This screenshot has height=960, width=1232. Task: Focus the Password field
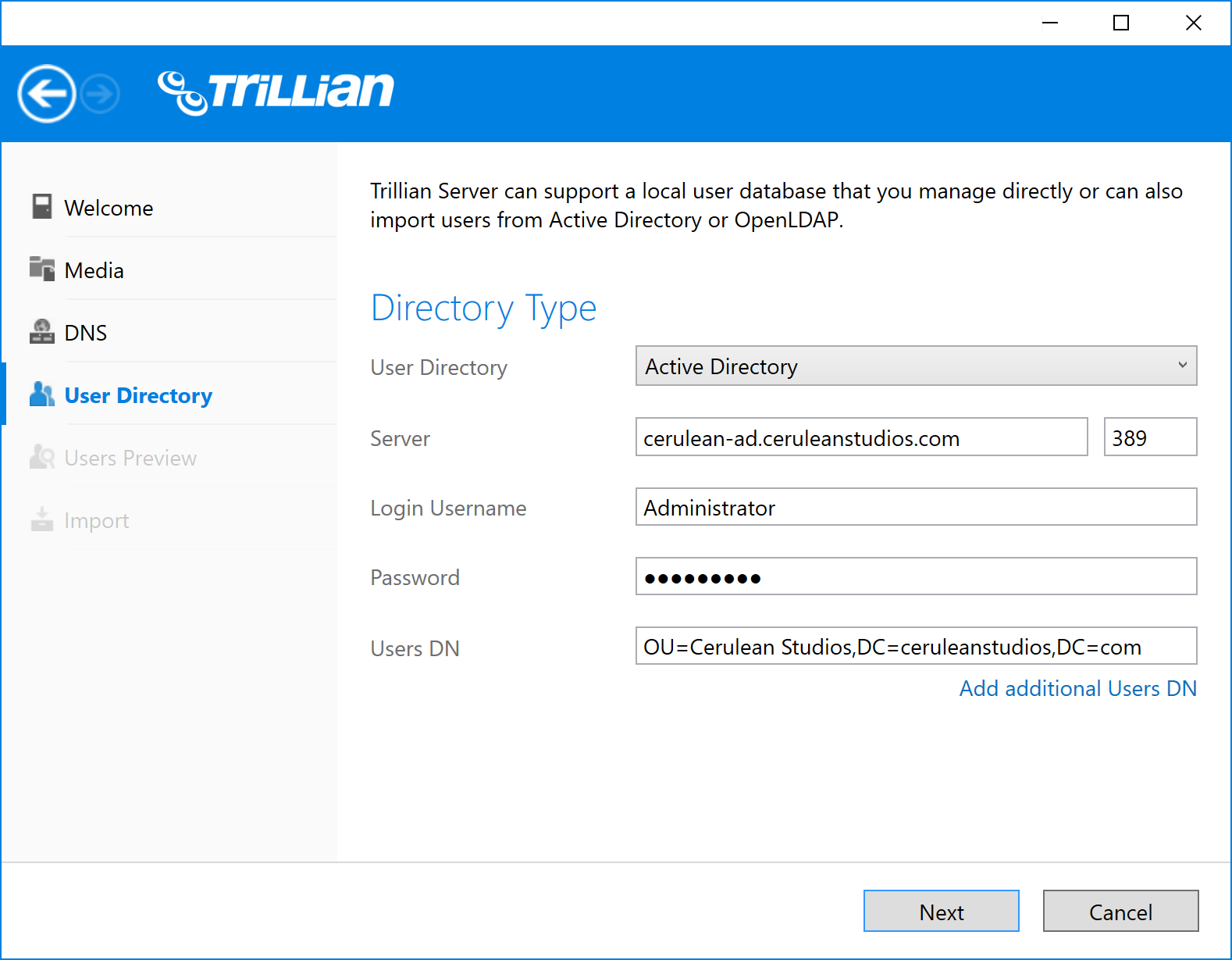tap(916, 576)
